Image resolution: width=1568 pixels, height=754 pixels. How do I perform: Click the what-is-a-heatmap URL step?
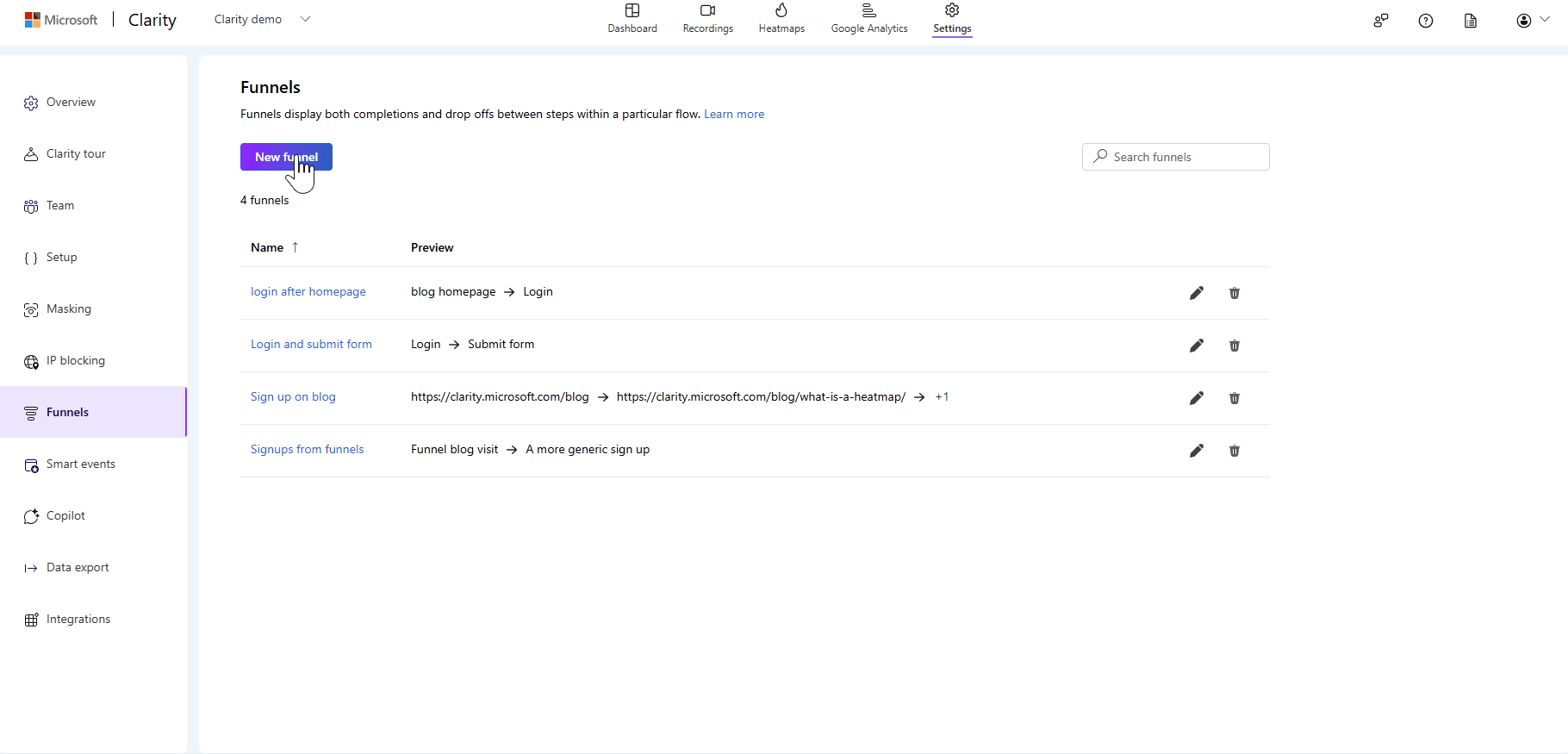[761, 397]
